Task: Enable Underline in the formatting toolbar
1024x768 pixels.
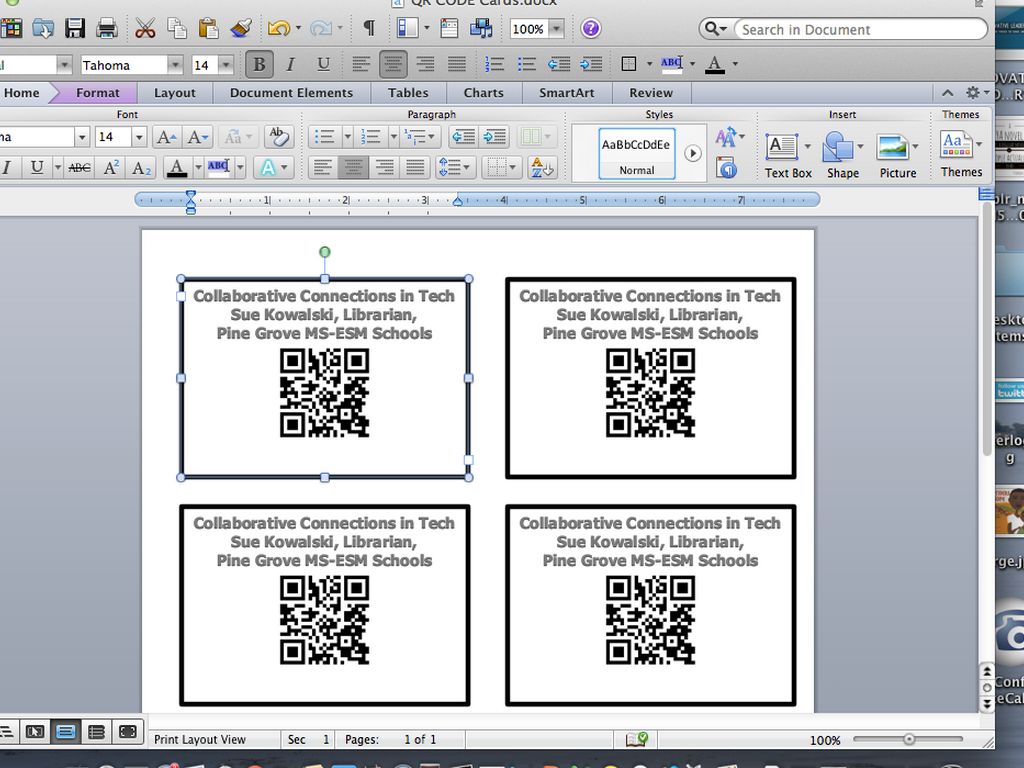Action: point(323,65)
